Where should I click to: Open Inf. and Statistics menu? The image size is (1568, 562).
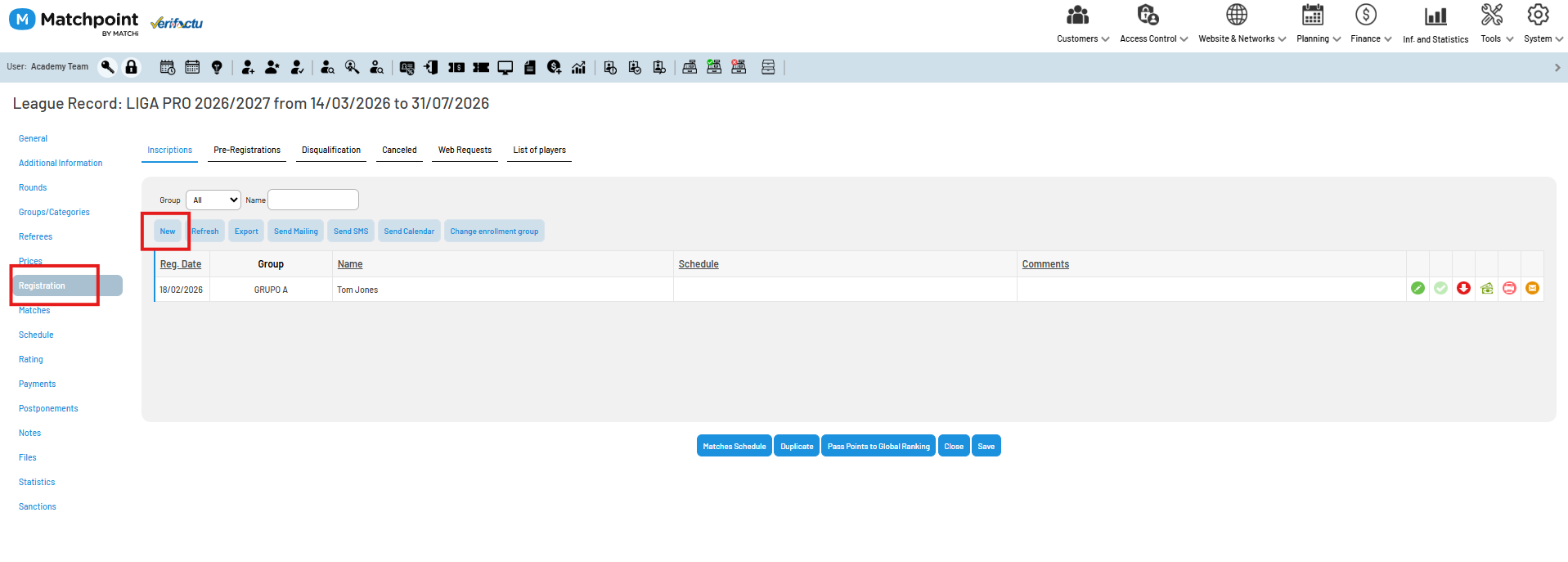[1435, 25]
